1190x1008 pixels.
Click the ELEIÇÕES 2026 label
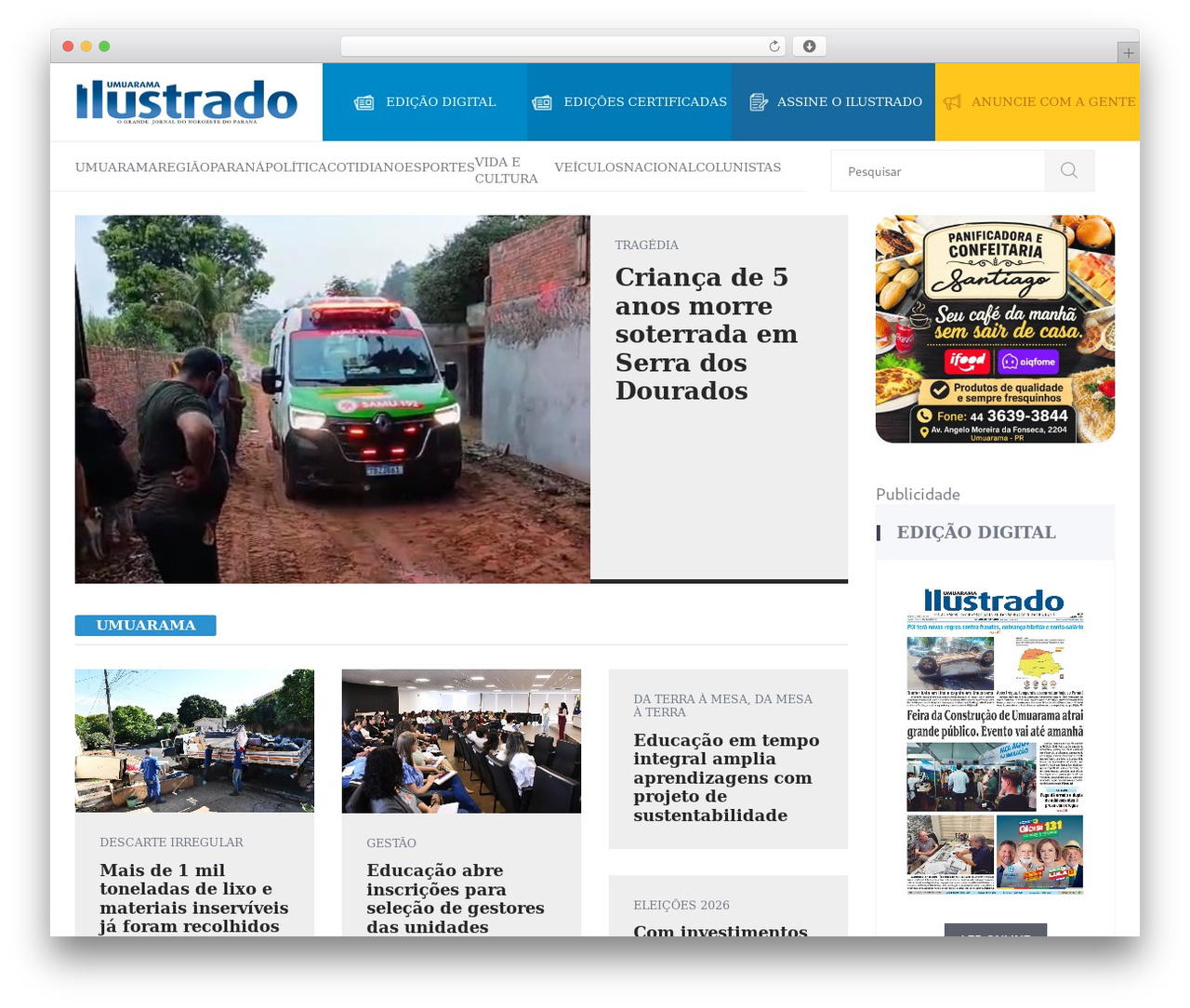[x=681, y=905]
